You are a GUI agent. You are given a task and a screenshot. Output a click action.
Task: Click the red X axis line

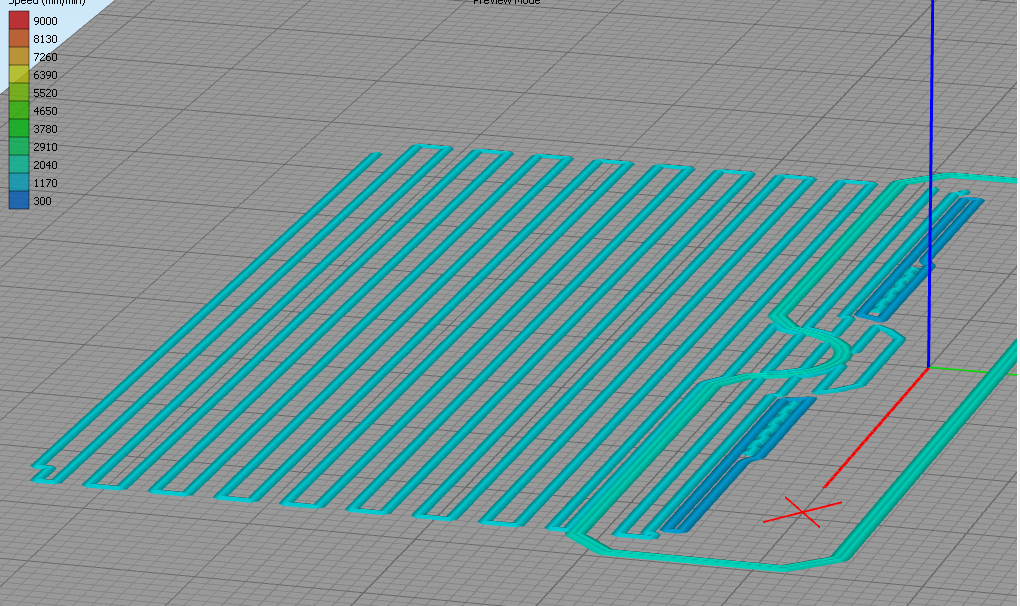(x=876, y=427)
